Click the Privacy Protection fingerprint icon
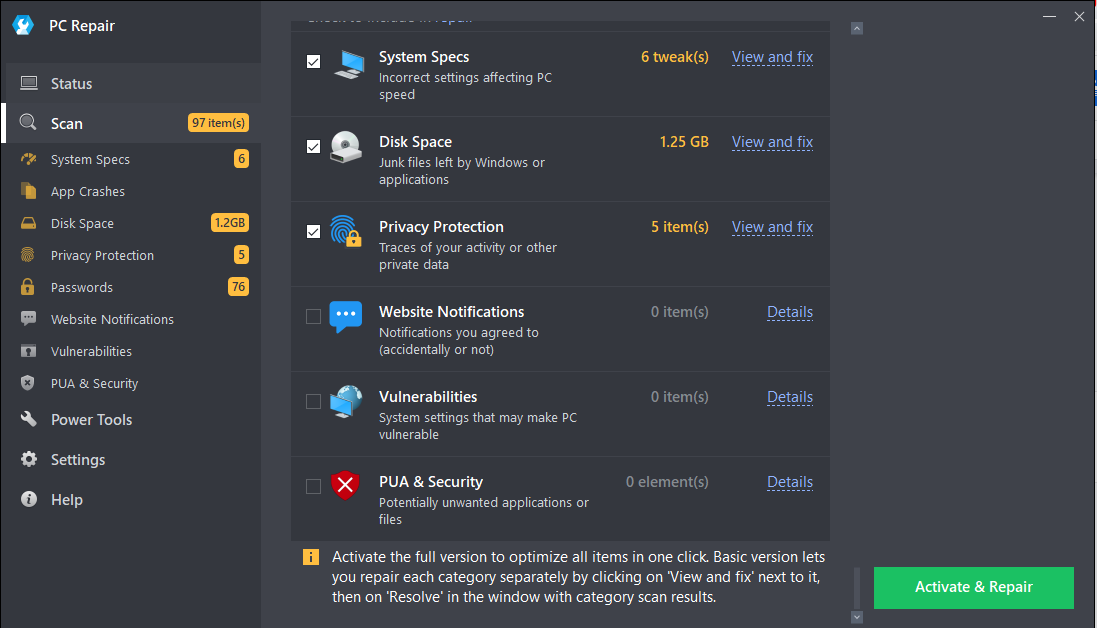The height and width of the screenshot is (628, 1097). pyautogui.click(x=345, y=231)
